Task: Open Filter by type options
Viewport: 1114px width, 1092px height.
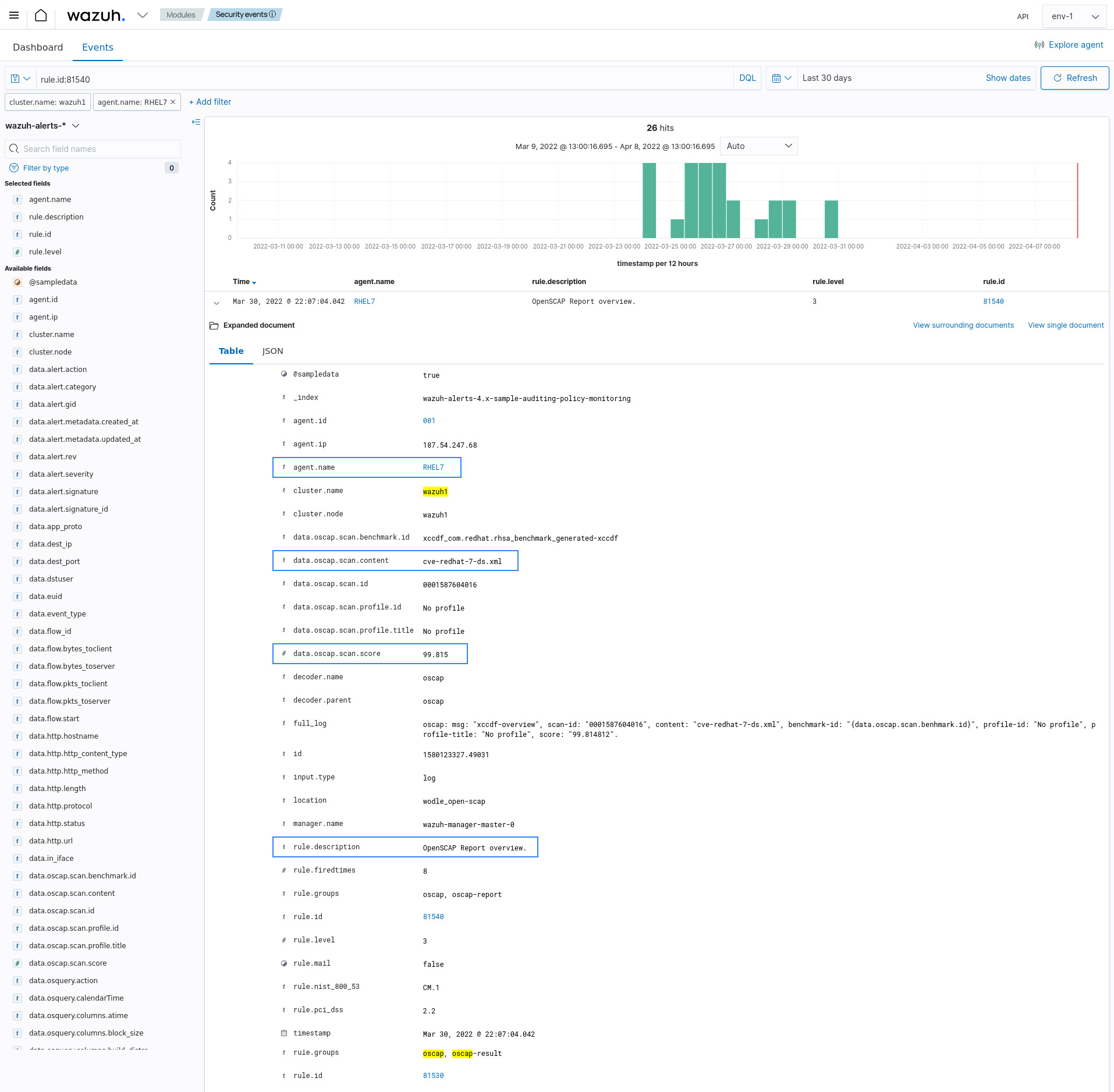Action: (x=40, y=168)
